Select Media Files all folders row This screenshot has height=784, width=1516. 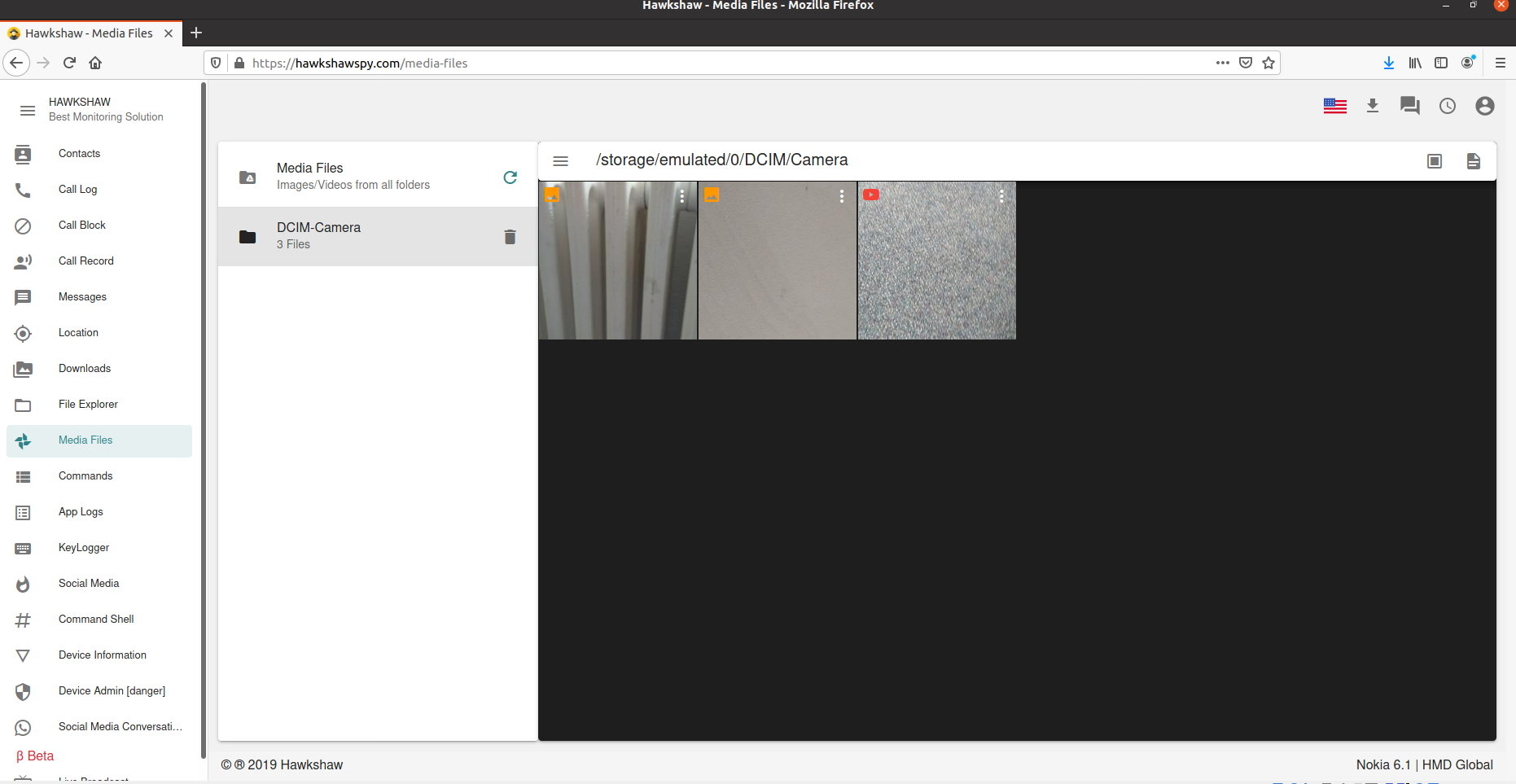pyautogui.click(x=378, y=177)
